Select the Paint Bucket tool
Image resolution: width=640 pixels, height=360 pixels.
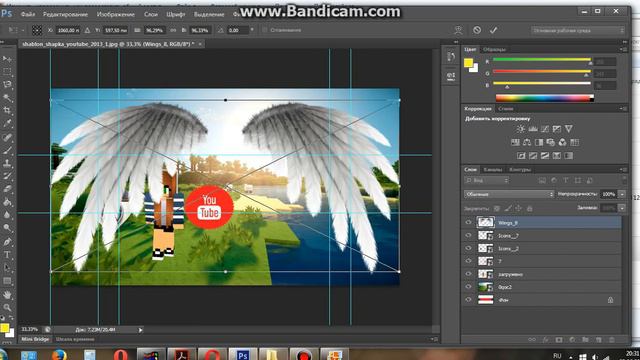(7, 202)
